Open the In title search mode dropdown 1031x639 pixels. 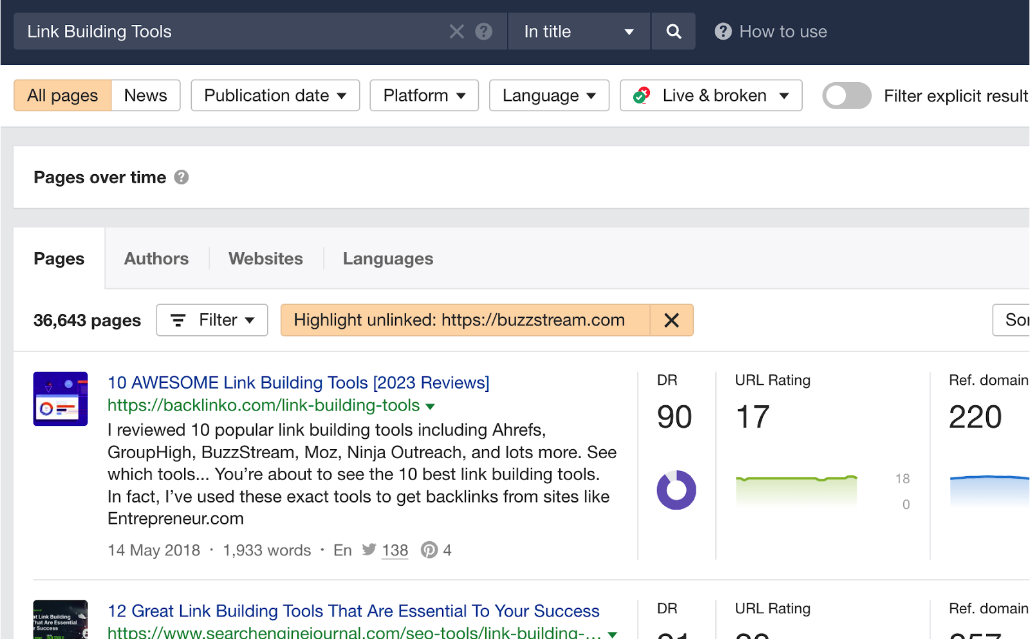click(x=578, y=31)
